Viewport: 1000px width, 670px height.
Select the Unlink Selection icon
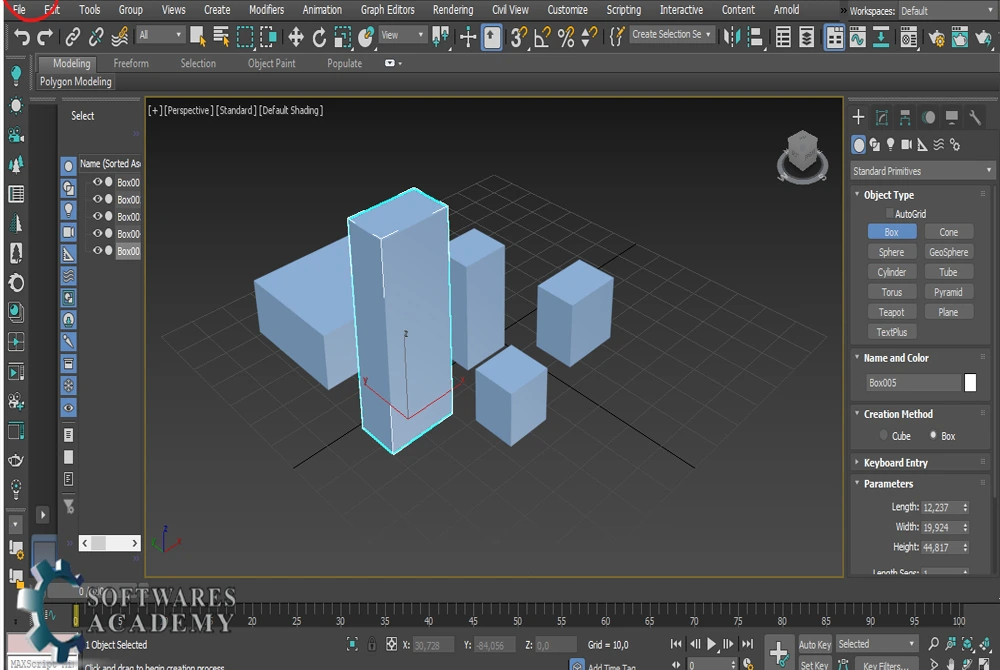coord(96,37)
